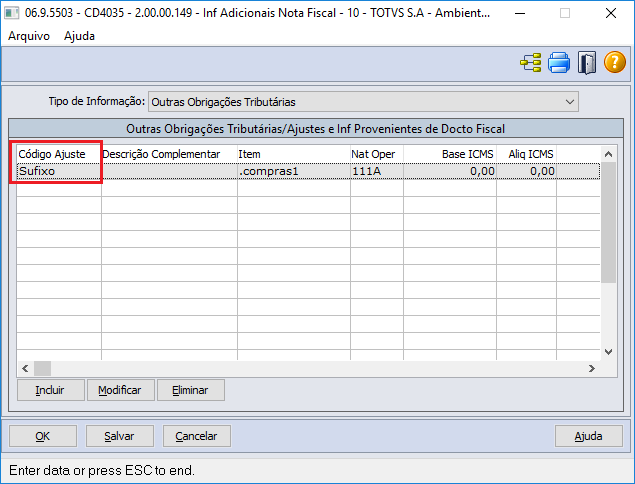Open the hierarchy tree toolbar icon
The width and height of the screenshot is (635, 484).
(x=531, y=63)
